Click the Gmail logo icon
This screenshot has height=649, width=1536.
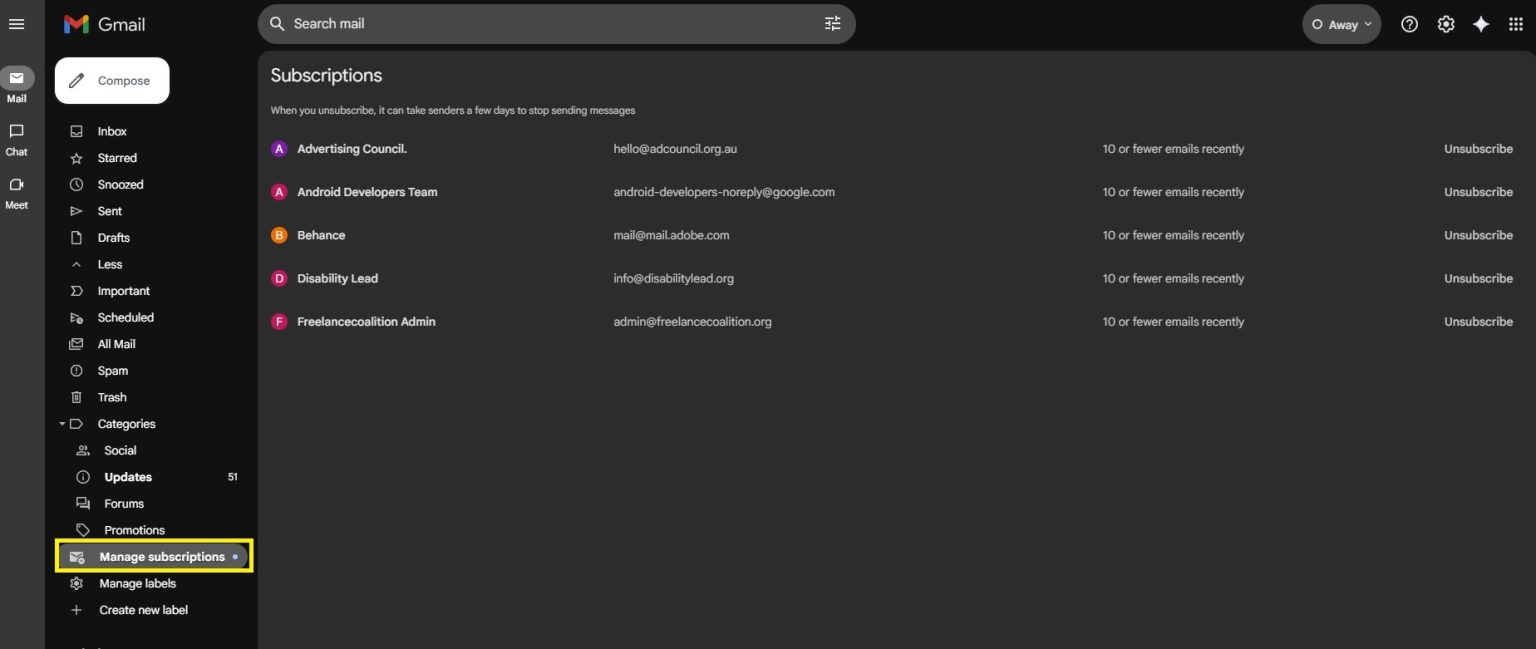76,24
